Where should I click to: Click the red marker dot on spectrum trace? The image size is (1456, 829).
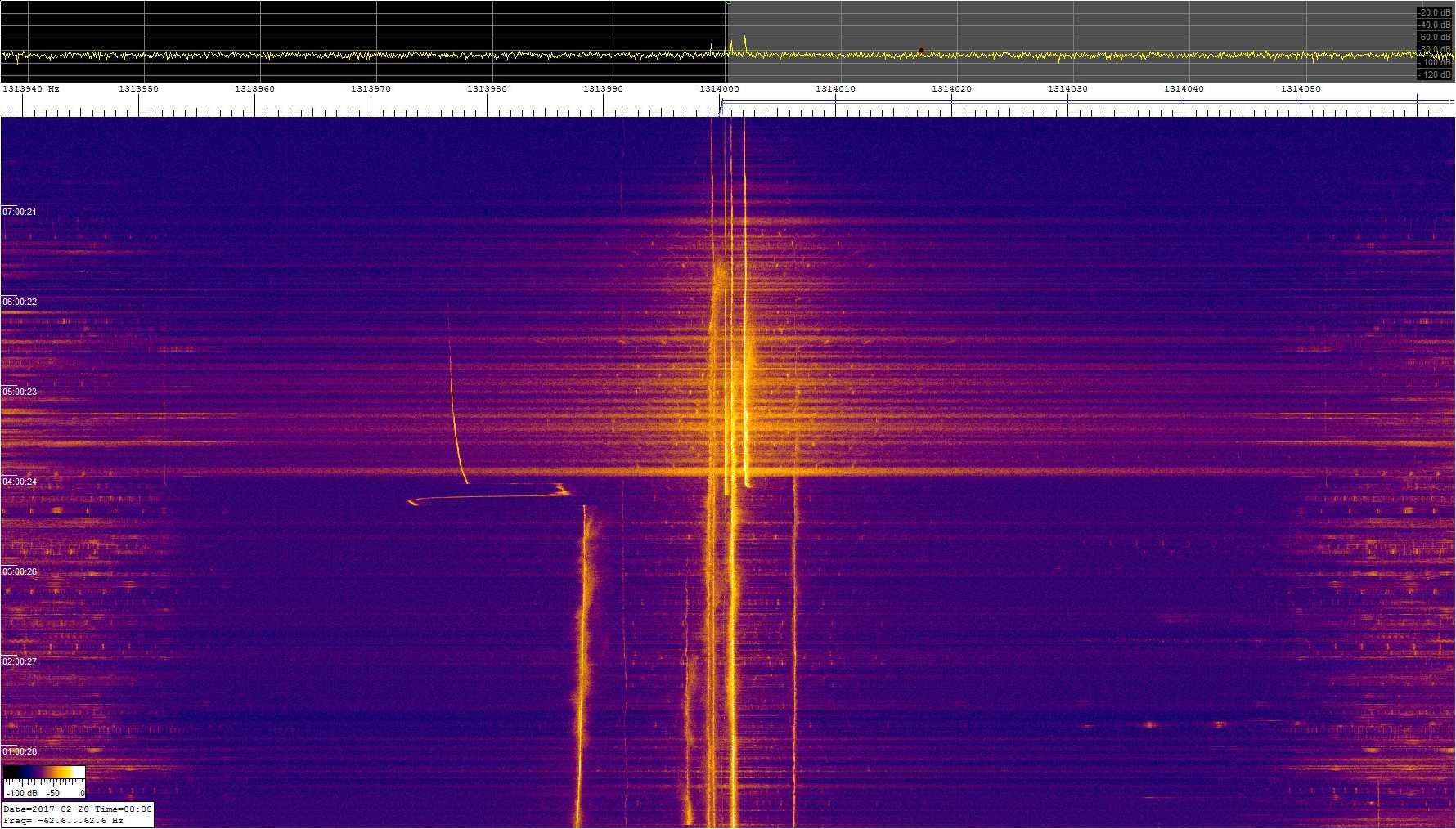pyautogui.click(x=921, y=51)
